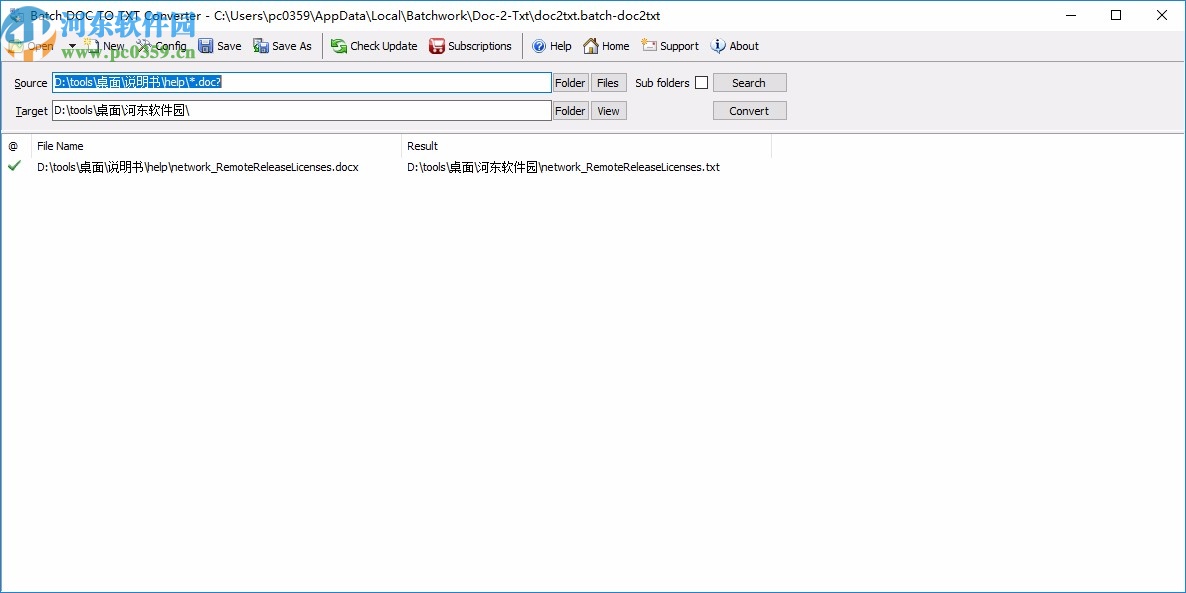Viewport: 1186px width, 593px height.
Task: Go to the program Home page
Action: pyautogui.click(x=606, y=46)
